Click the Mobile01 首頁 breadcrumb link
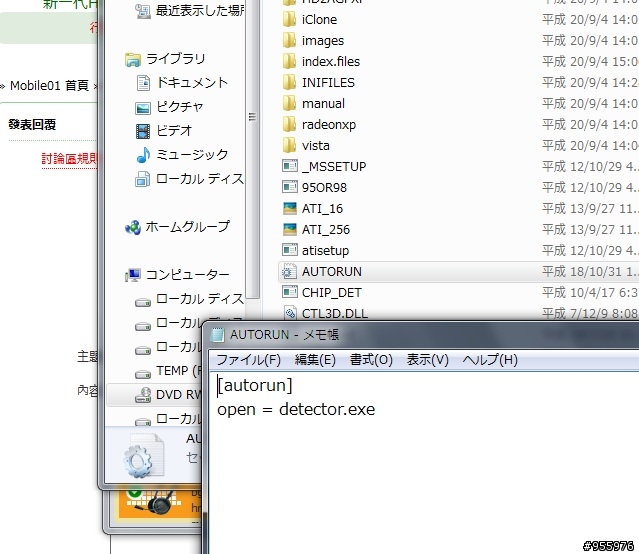The width and height of the screenshot is (639, 554). [49, 86]
